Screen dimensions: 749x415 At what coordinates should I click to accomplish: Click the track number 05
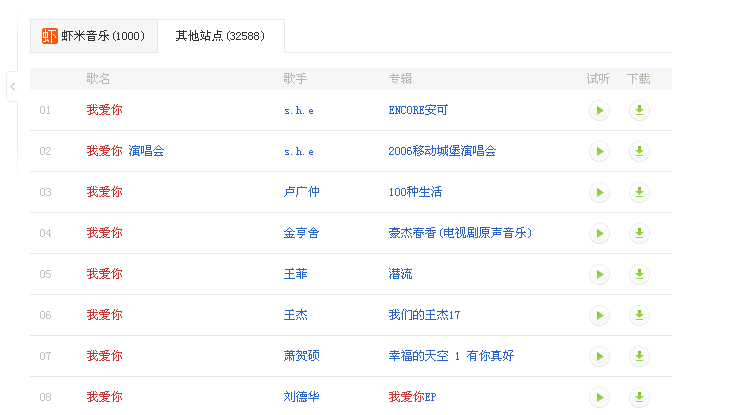[45, 275]
